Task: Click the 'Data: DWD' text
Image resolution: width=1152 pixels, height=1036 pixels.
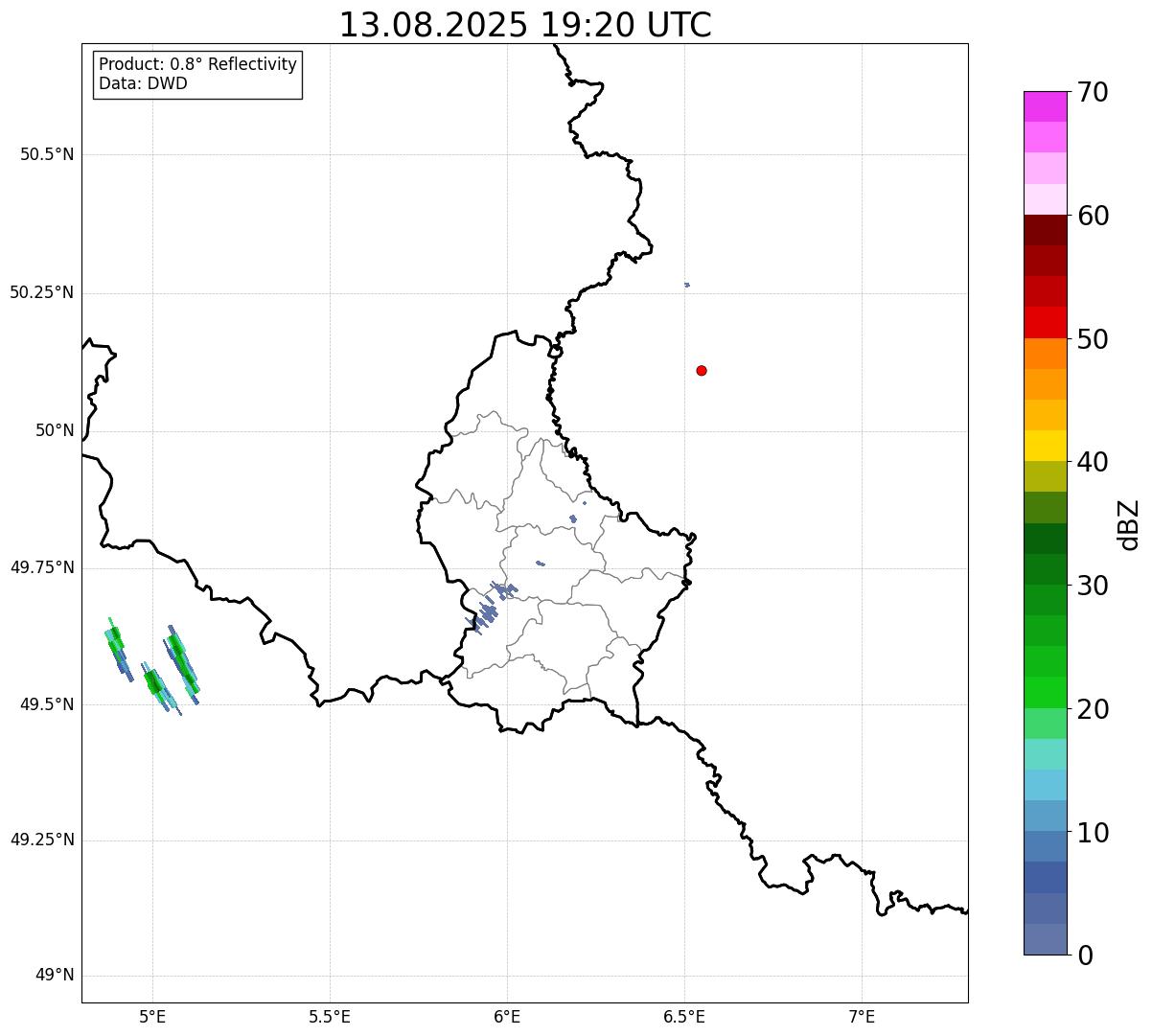Action: pos(143,83)
